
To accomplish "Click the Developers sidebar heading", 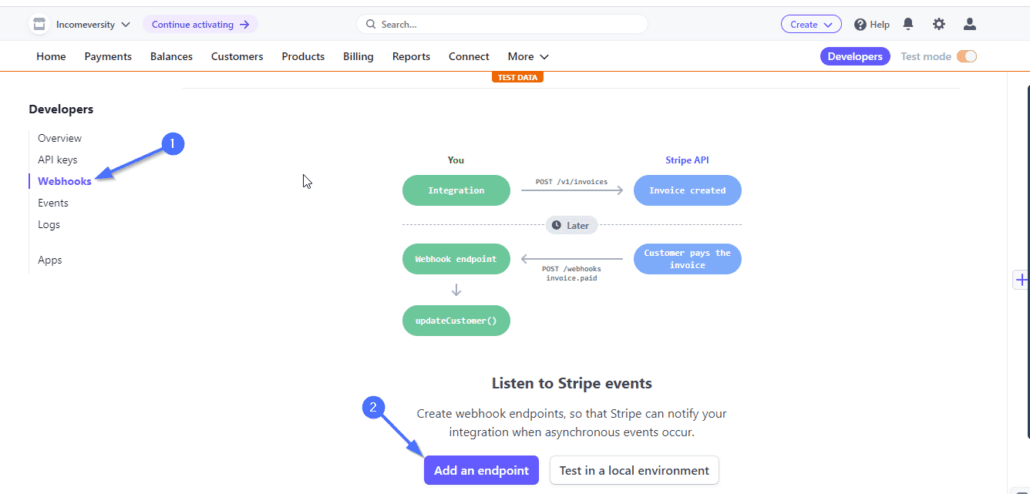I will tap(61, 110).
